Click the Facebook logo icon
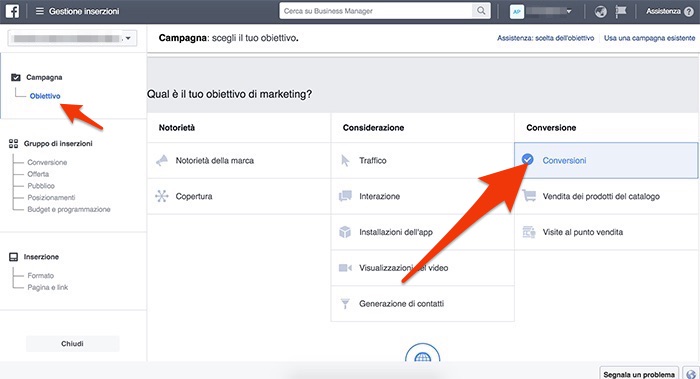This screenshot has width=700, height=379. pyautogui.click(x=12, y=11)
